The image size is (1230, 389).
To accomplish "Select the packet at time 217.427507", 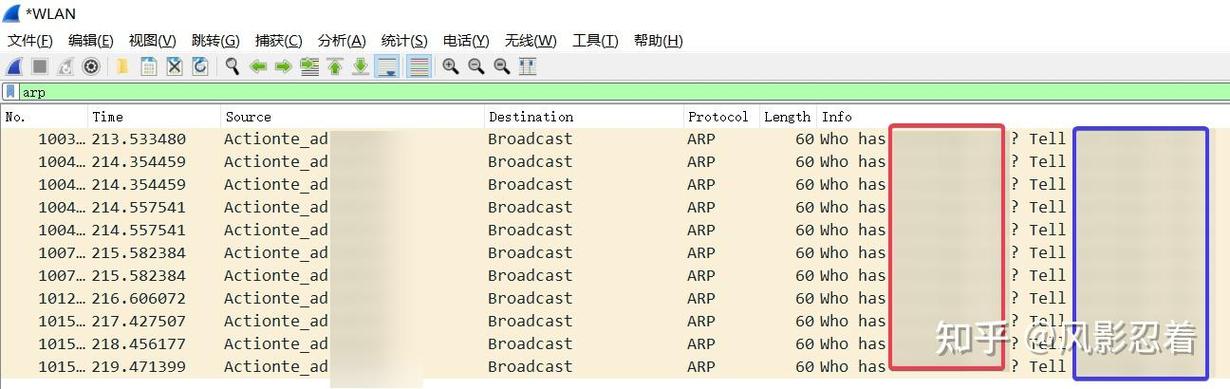I will point(615,321).
